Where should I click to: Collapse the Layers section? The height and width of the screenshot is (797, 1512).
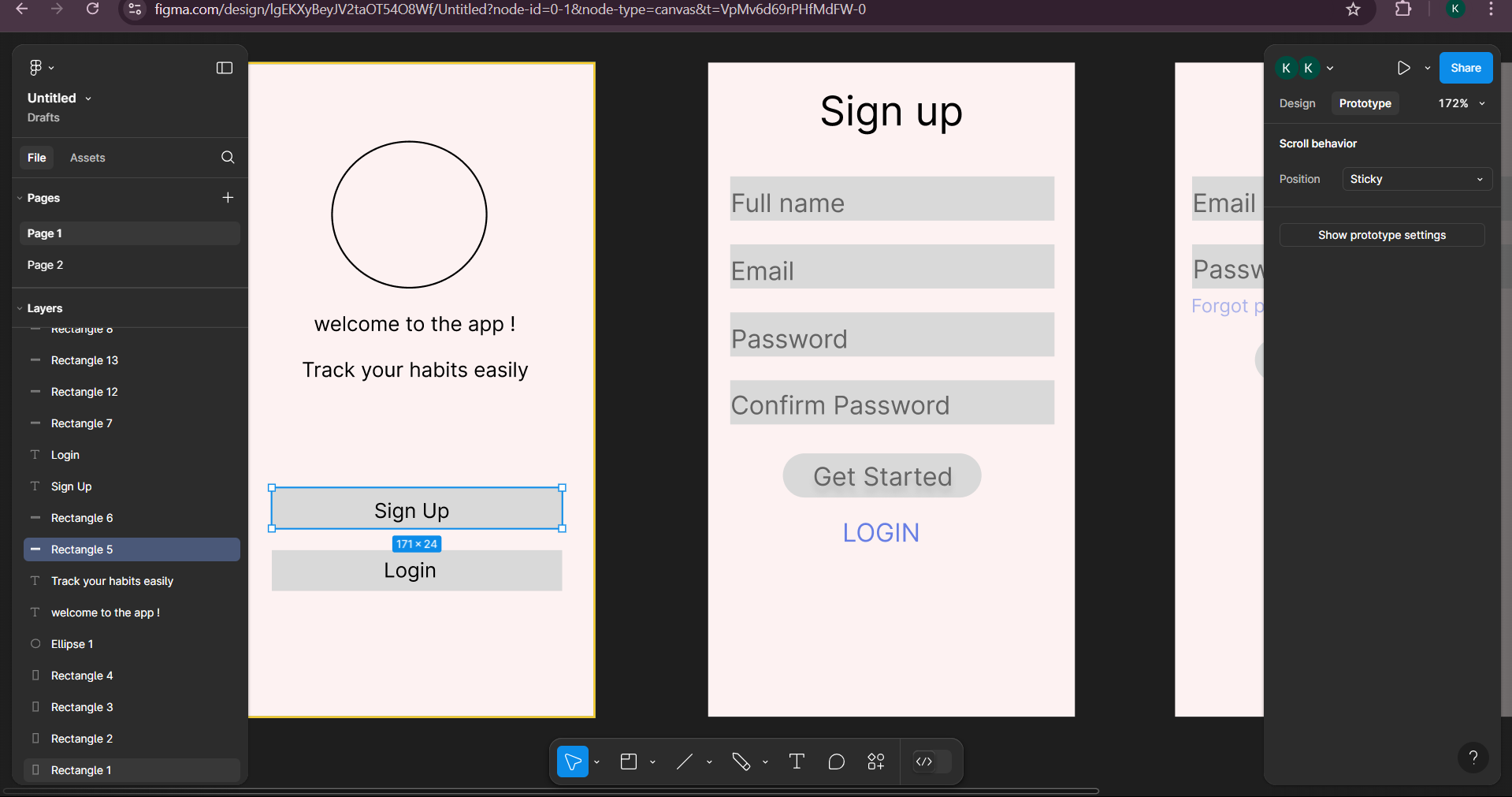pyautogui.click(x=20, y=308)
